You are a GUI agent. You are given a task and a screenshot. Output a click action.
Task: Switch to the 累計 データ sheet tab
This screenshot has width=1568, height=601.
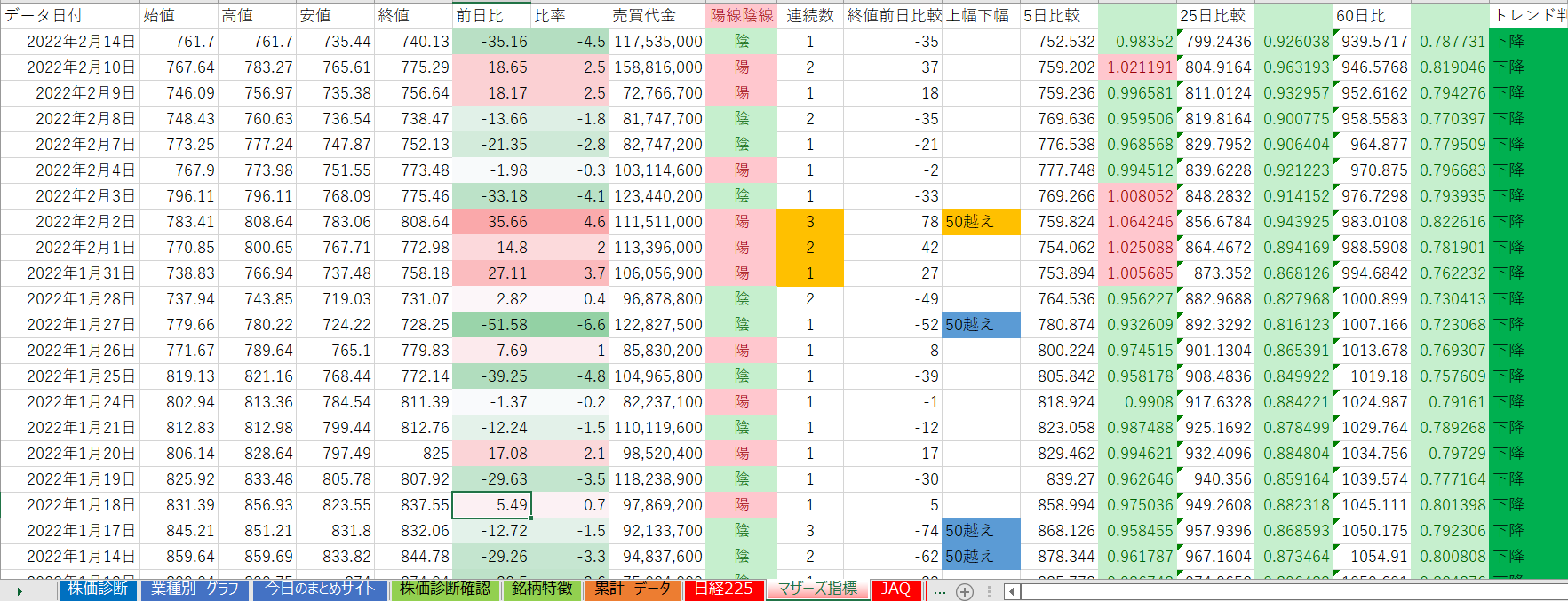click(633, 589)
